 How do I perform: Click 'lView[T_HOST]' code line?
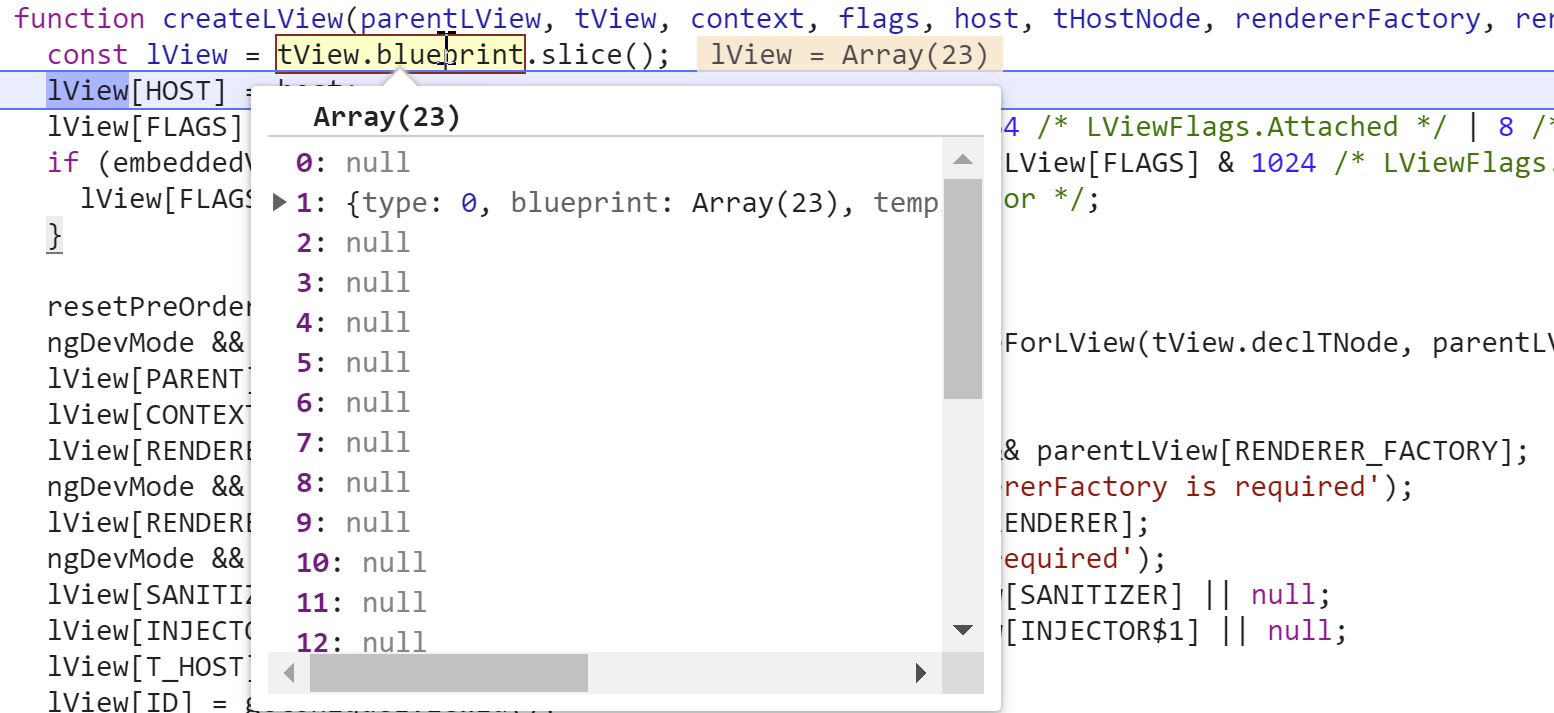(x=148, y=667)
